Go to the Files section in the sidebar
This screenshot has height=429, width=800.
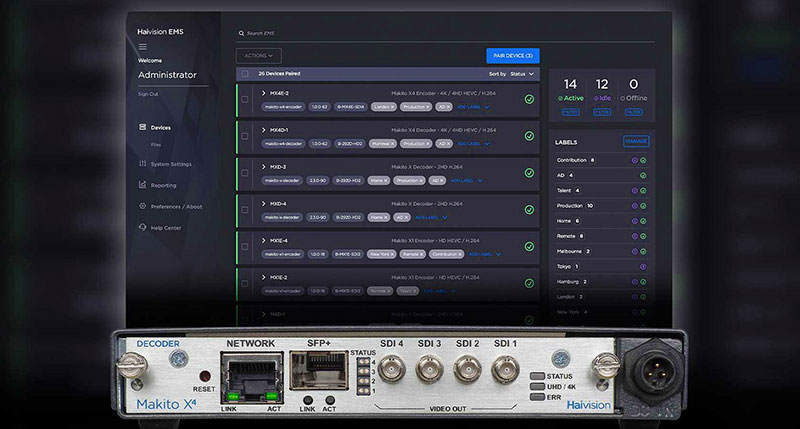[156, 144]
